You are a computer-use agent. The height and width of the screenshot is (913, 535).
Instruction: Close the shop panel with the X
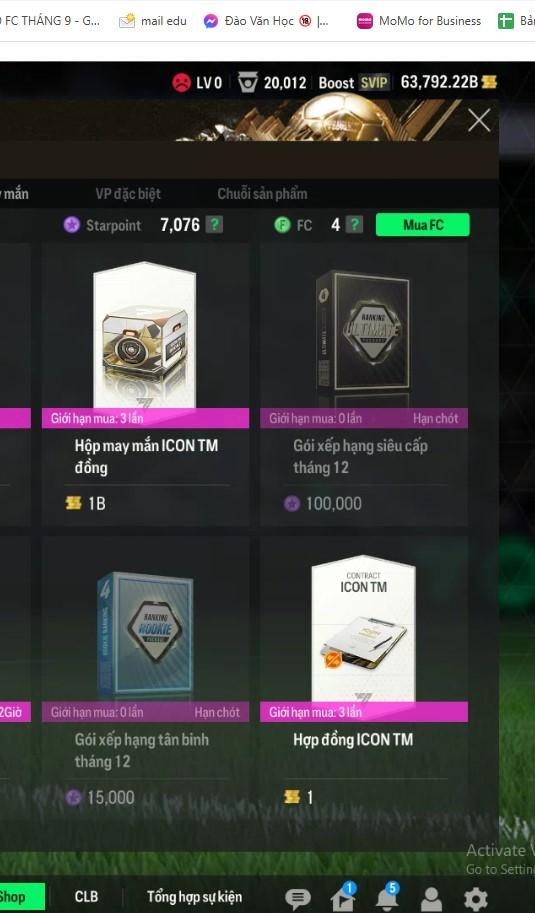[479, 121]
